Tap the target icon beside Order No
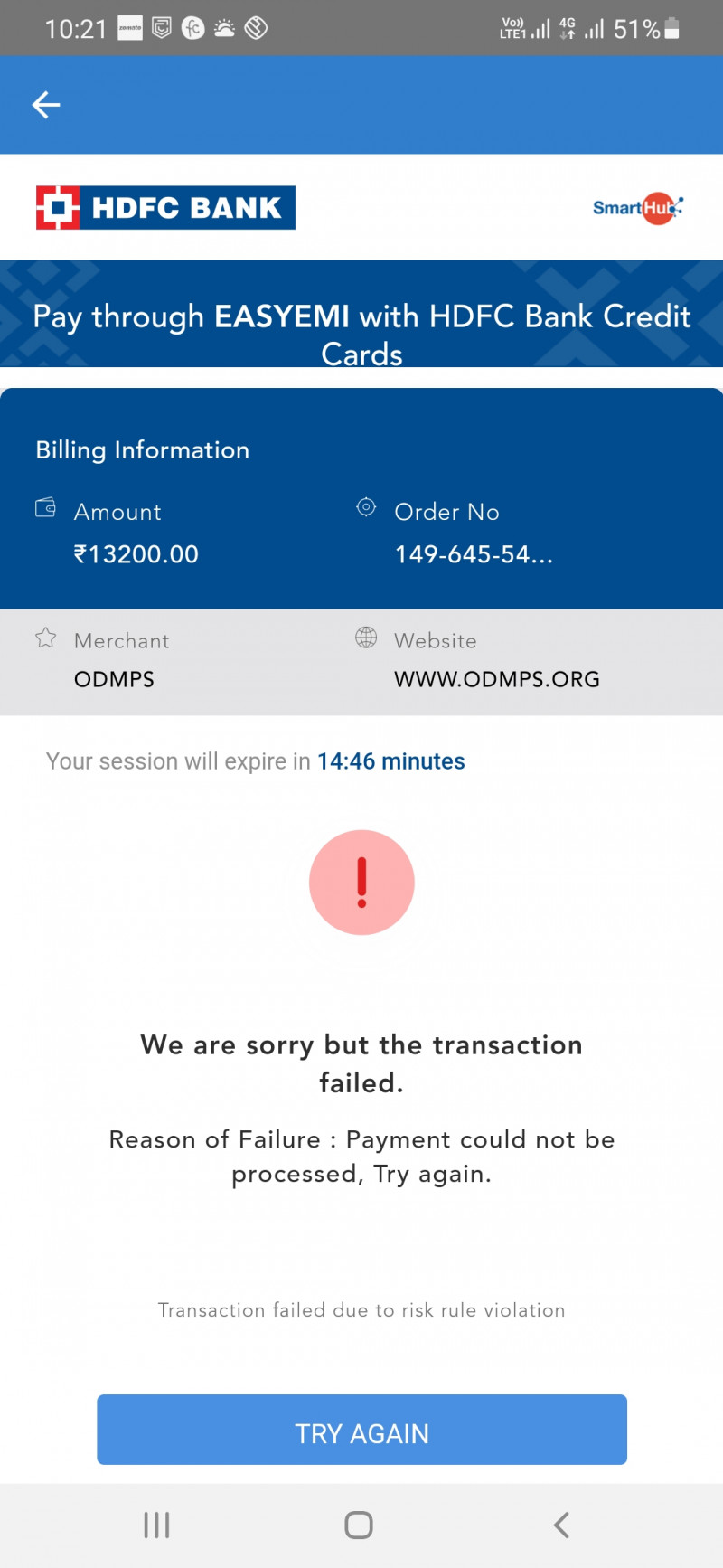Viewport: 723px width, 1568px height. click(x=366, y=507)
